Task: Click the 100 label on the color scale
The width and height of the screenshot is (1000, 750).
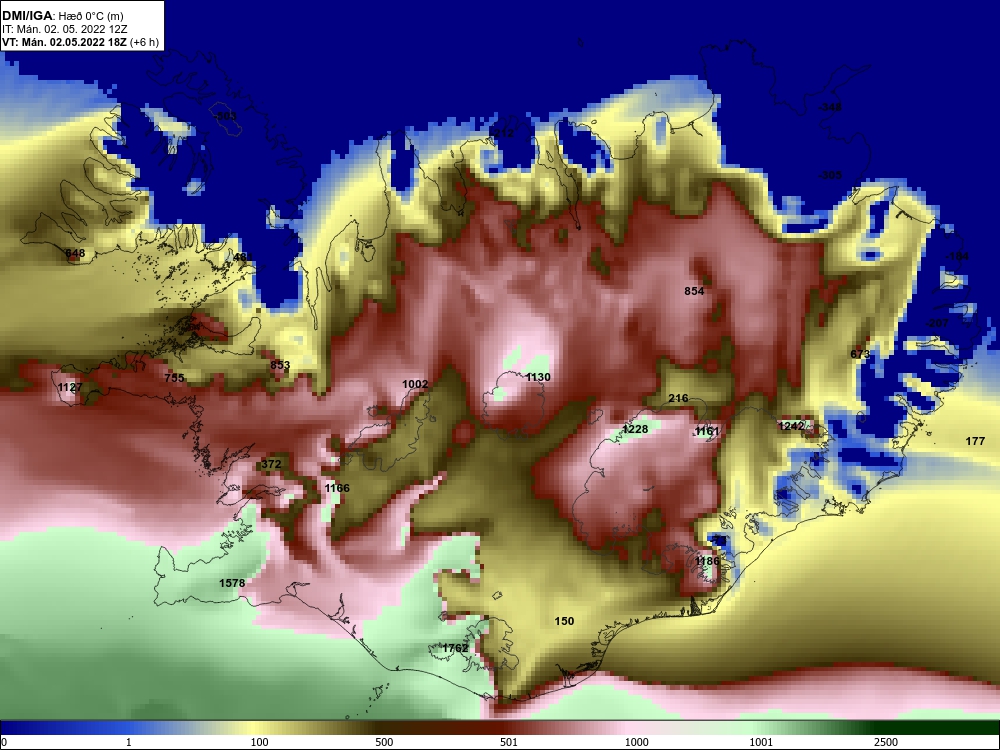Action: click(260, 742)
